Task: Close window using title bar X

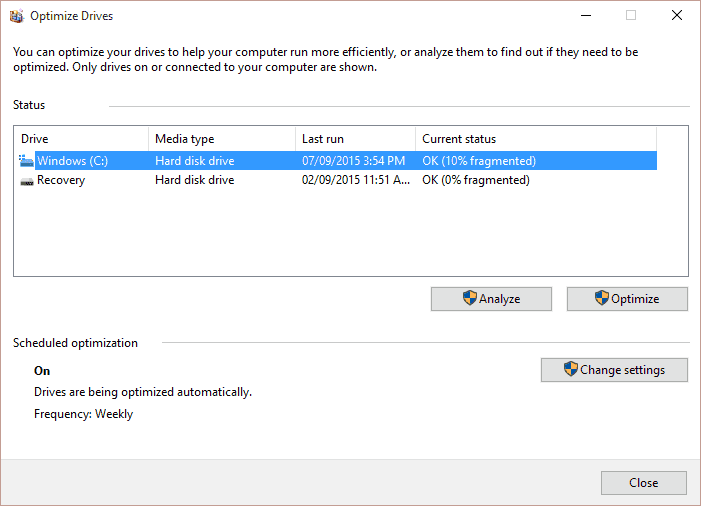Action: pos(677,16)
